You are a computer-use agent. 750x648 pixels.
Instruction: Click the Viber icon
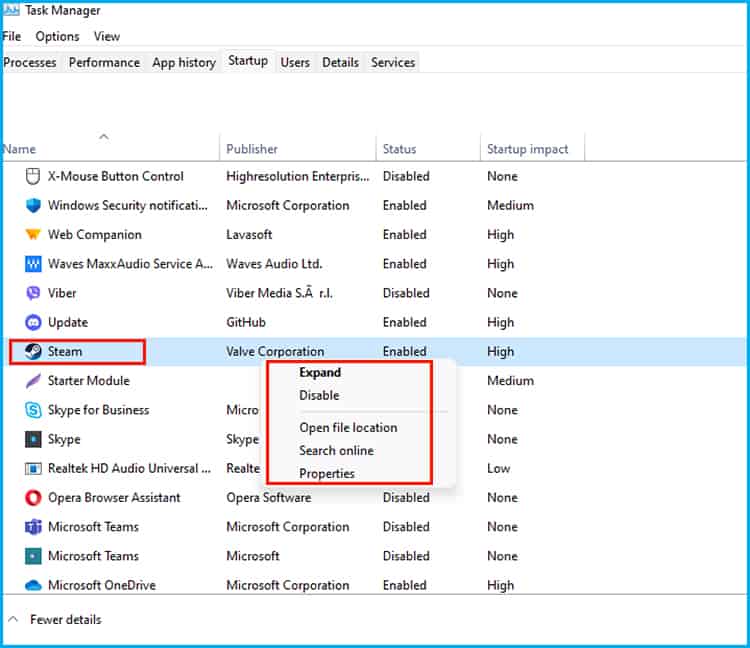click(33, 293)
